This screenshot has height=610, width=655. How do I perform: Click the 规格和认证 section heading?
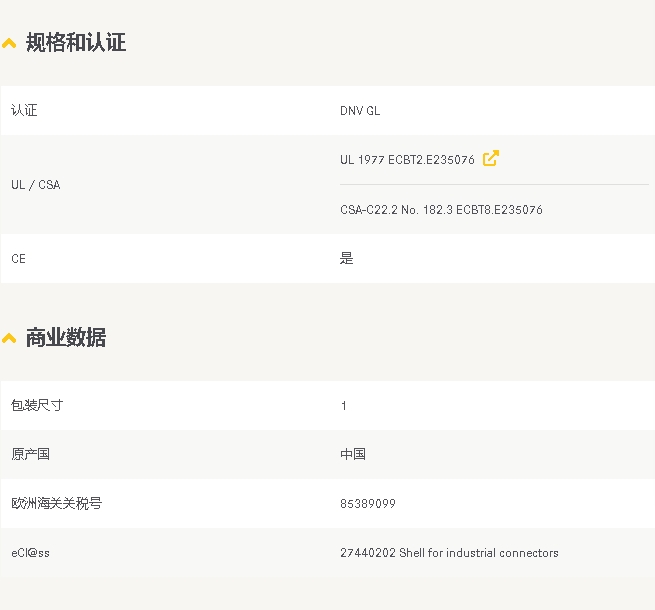pyautogui.click(x=76, y=43)
